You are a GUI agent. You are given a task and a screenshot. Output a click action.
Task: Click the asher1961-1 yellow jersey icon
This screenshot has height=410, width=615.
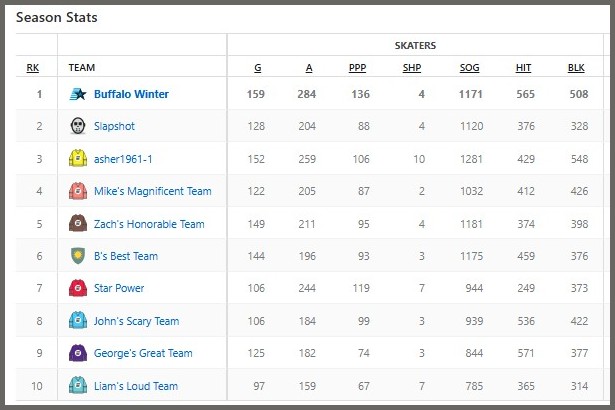point(78,159)
